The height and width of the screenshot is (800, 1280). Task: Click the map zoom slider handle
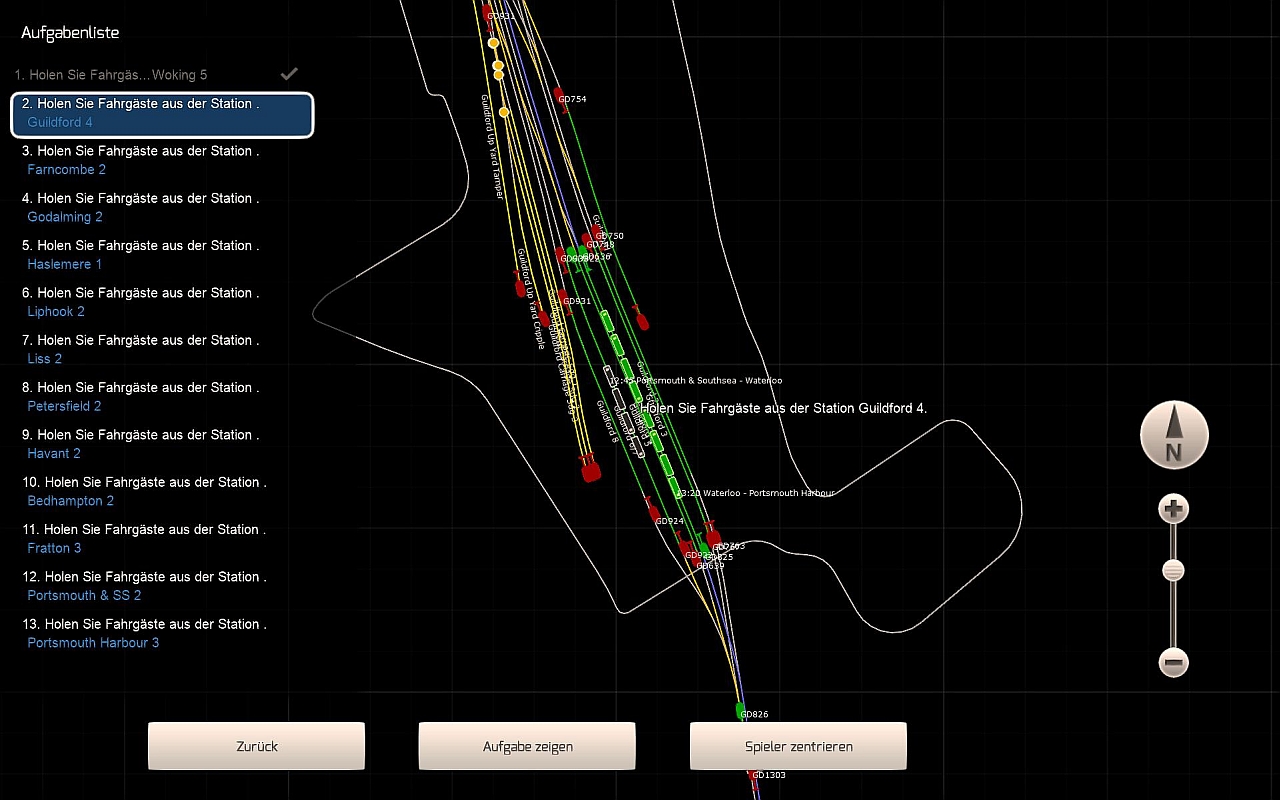(1174, 571)
